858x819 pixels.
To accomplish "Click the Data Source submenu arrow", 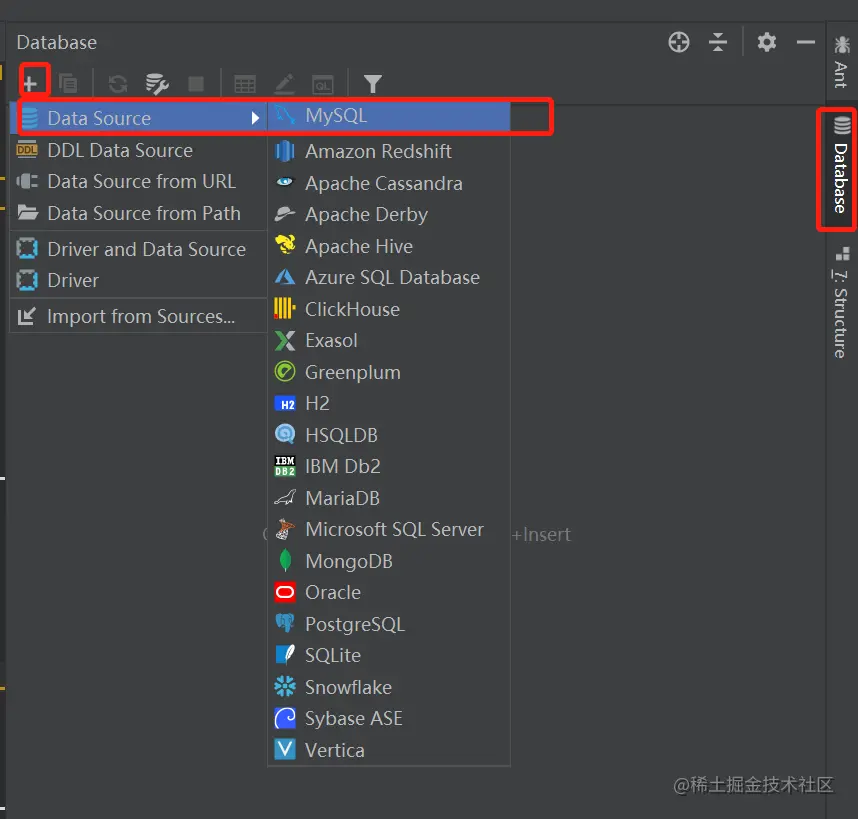I will coord(254,118).
